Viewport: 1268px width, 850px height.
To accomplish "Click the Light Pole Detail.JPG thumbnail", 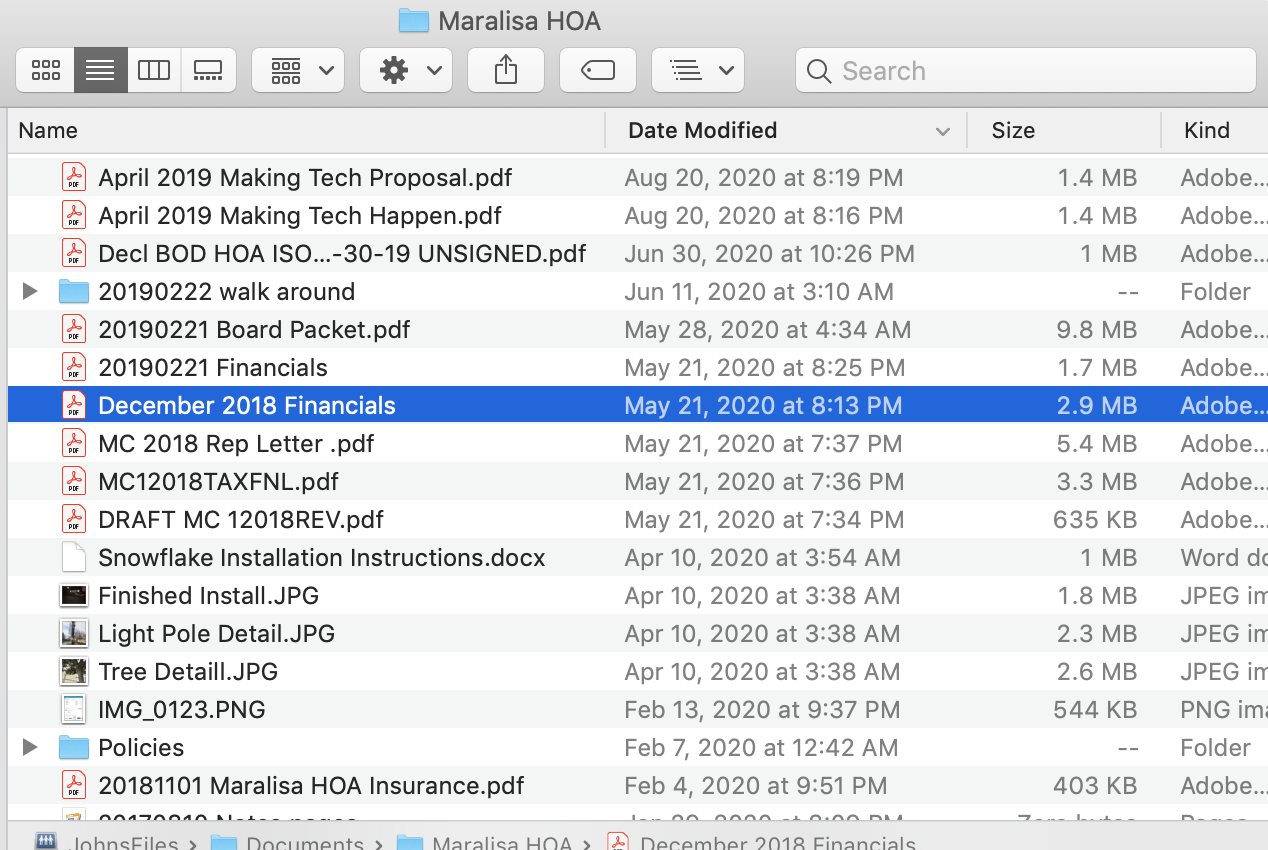I will tap(74, 633).
